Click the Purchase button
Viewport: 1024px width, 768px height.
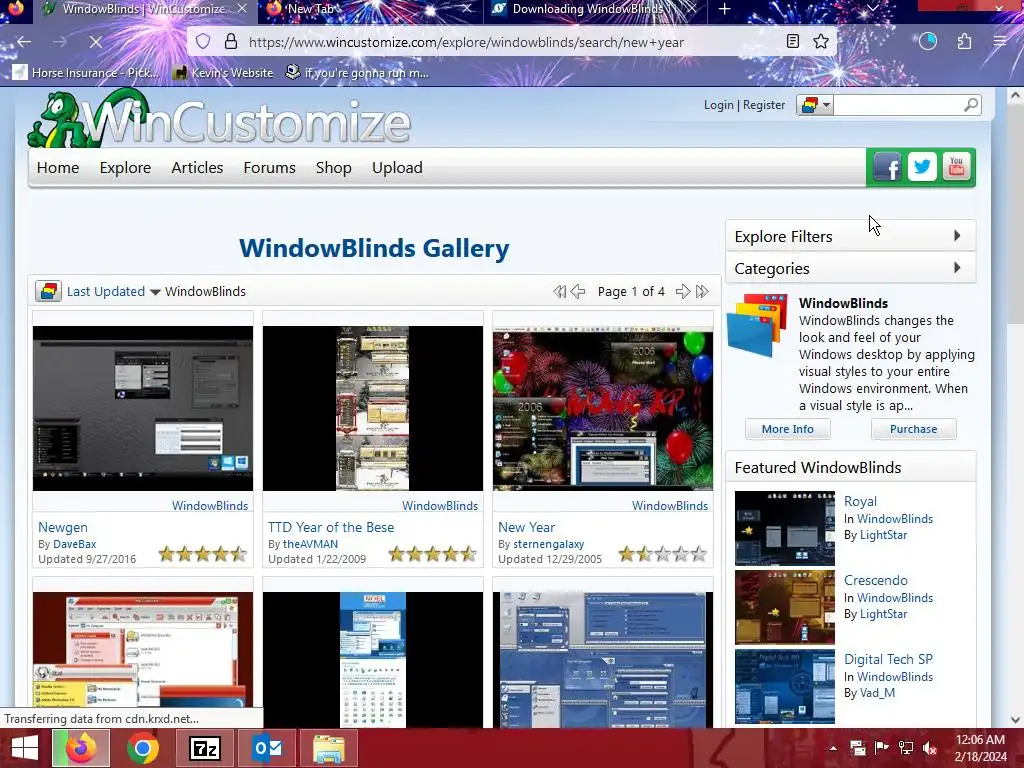point(913,429)
